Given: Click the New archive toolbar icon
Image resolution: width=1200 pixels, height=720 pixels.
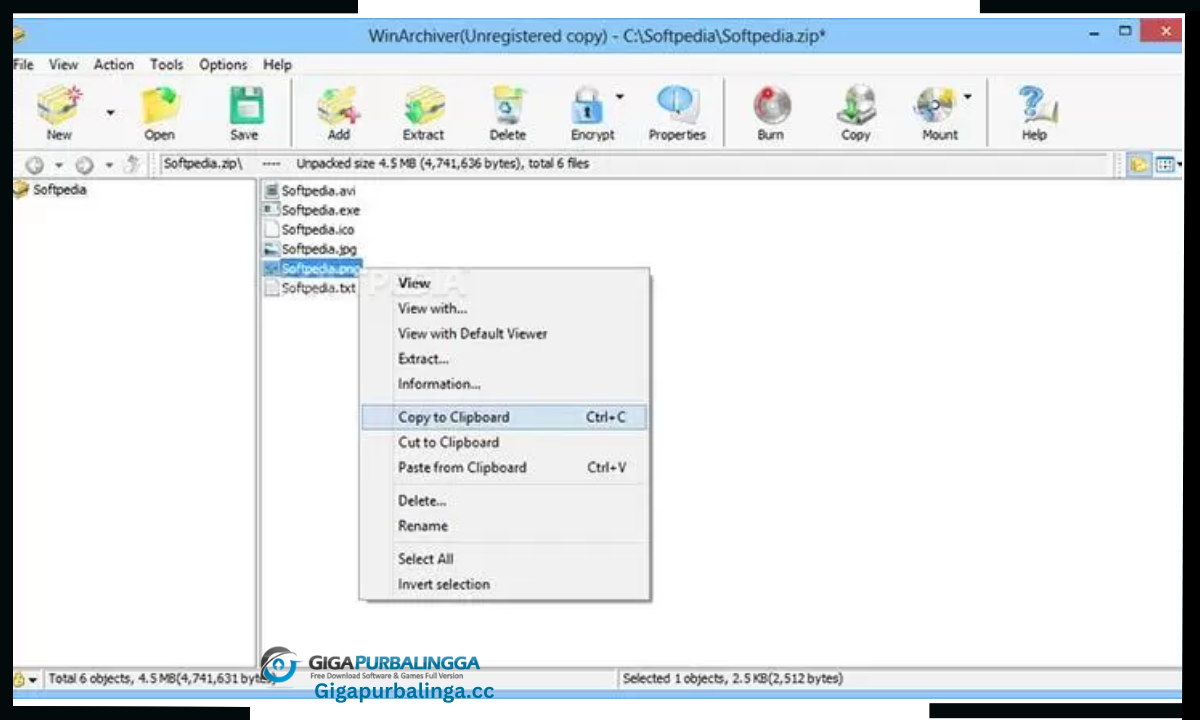Looking at the screenshot, I should [x=59, y=106].
